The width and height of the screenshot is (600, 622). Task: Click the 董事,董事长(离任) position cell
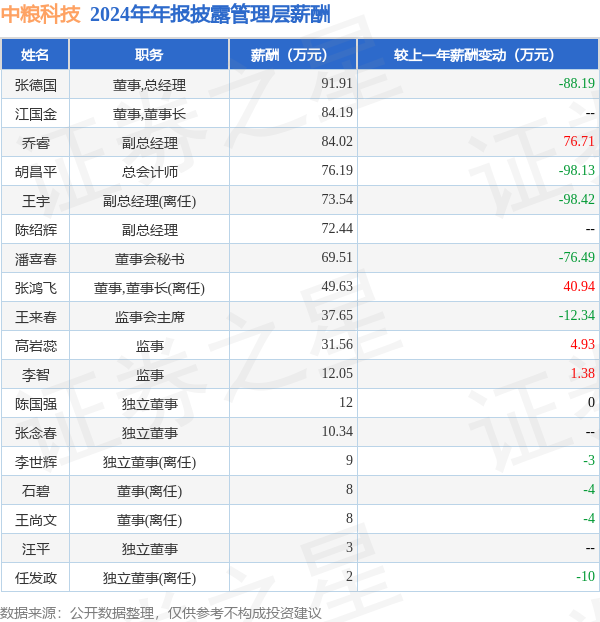(149, 288)
